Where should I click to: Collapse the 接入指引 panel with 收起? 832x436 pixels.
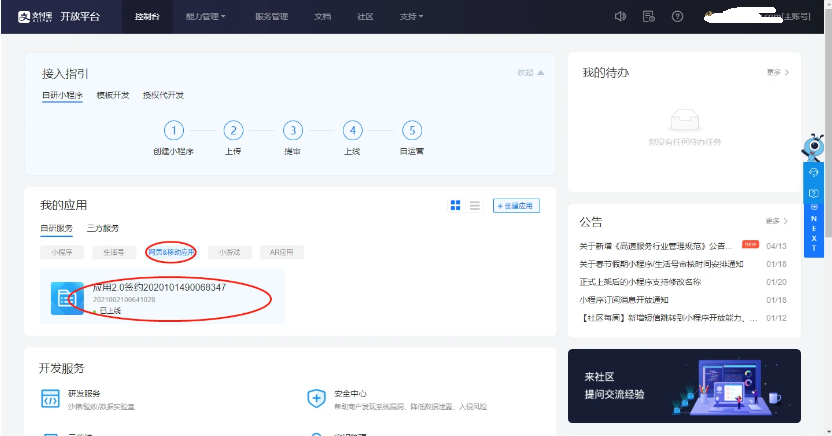[x=530, y=72]
